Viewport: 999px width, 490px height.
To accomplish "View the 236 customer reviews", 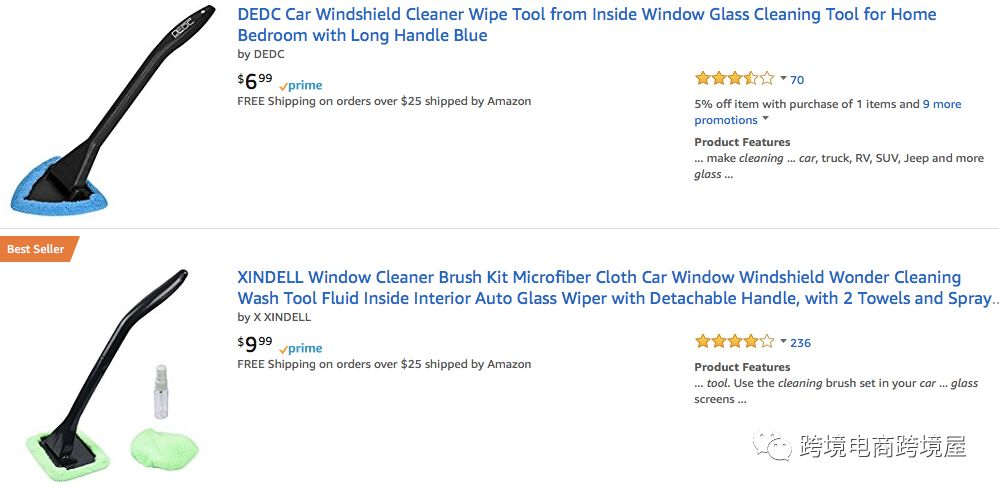I will pyautogui.click(x=800, y=342).
